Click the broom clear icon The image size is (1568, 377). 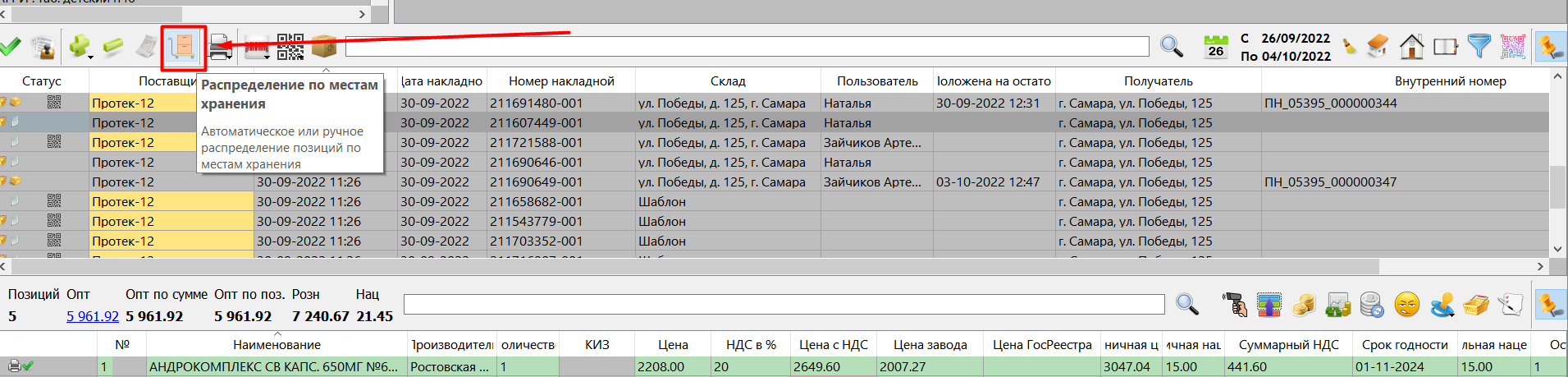(x=1350, y=47)
